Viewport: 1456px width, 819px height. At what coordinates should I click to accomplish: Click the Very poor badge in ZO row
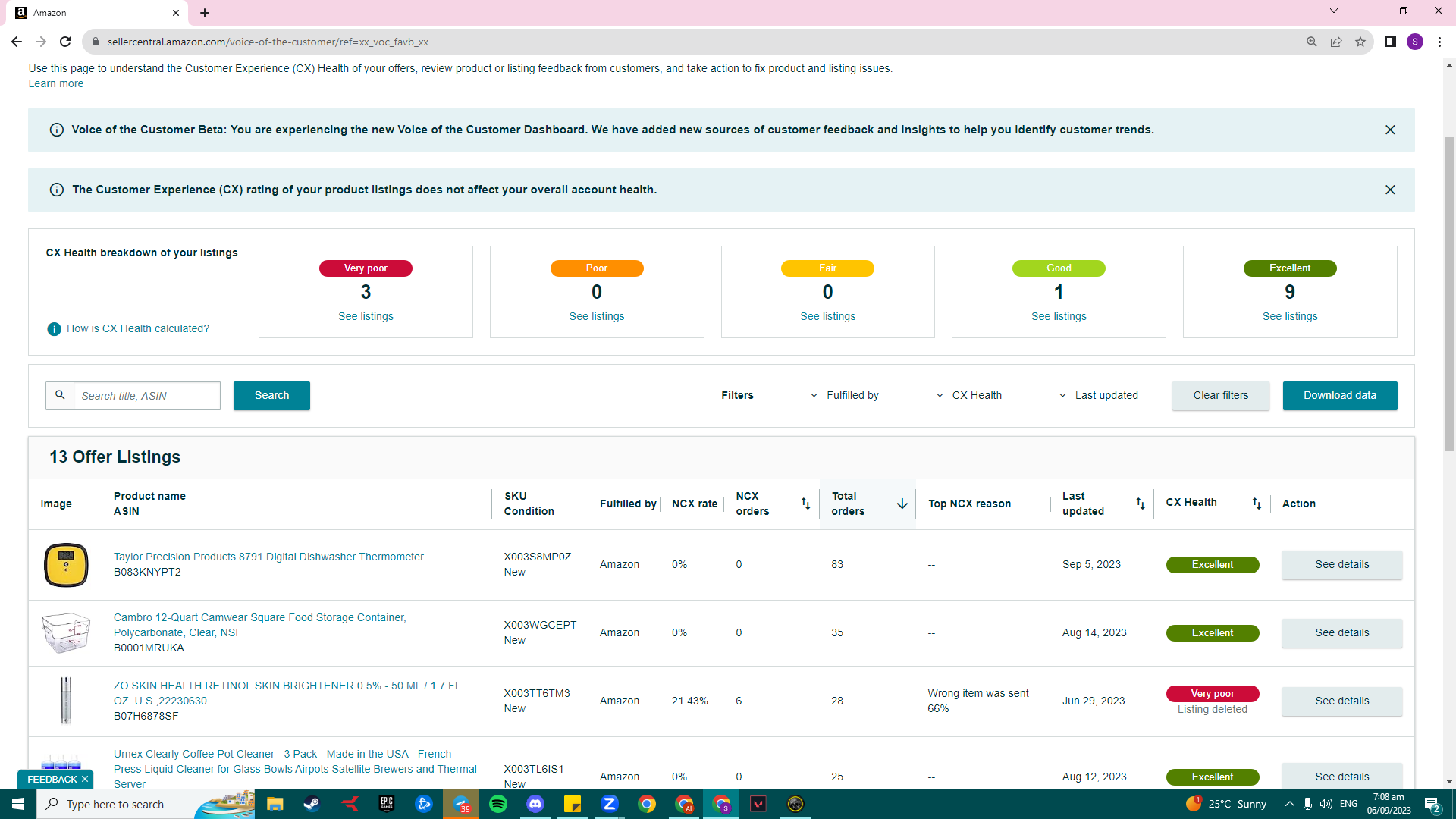[x=1212, y=694]
